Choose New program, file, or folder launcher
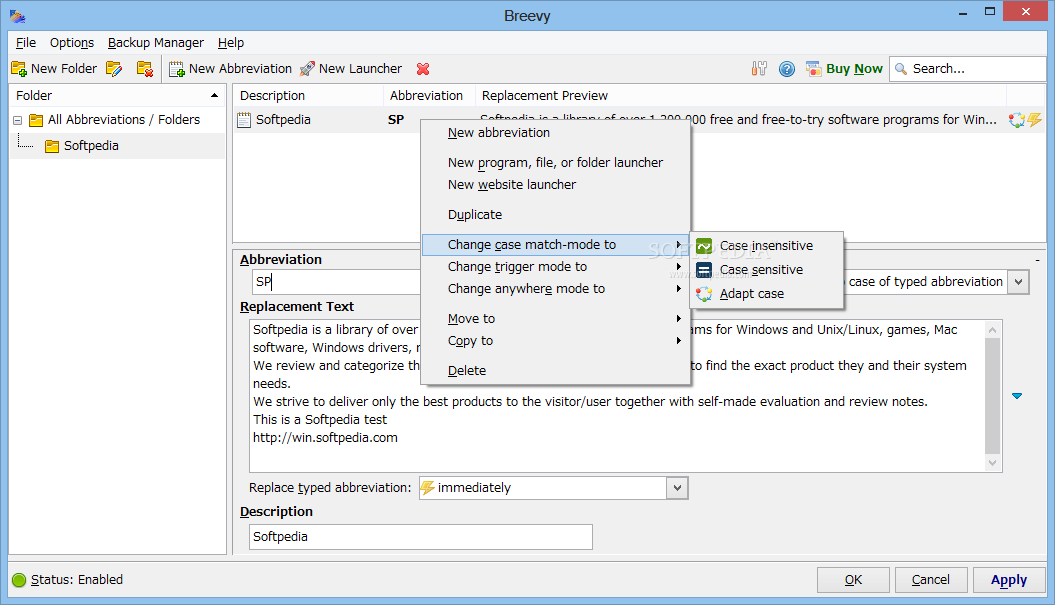 click(556, 162)
